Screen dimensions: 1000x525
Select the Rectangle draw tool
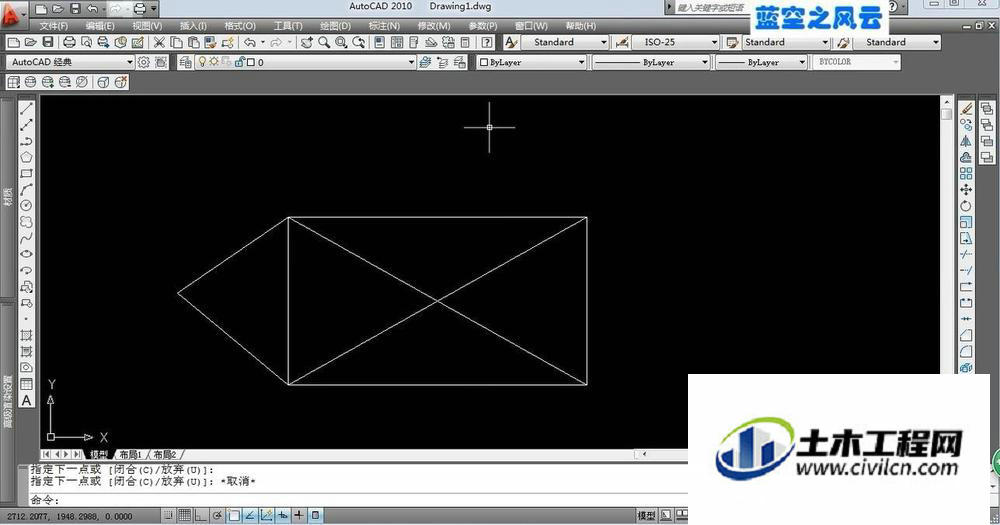pyautogui.click(x=26, y=173)
